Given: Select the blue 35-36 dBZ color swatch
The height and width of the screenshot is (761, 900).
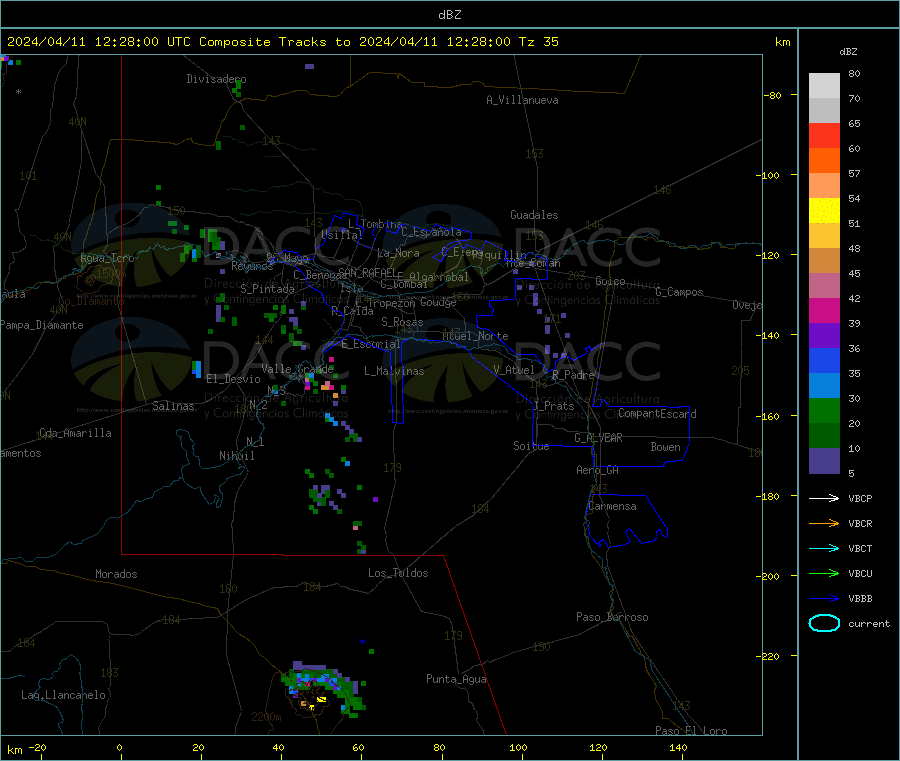Looking at the screenshot, I should [824, 360].
